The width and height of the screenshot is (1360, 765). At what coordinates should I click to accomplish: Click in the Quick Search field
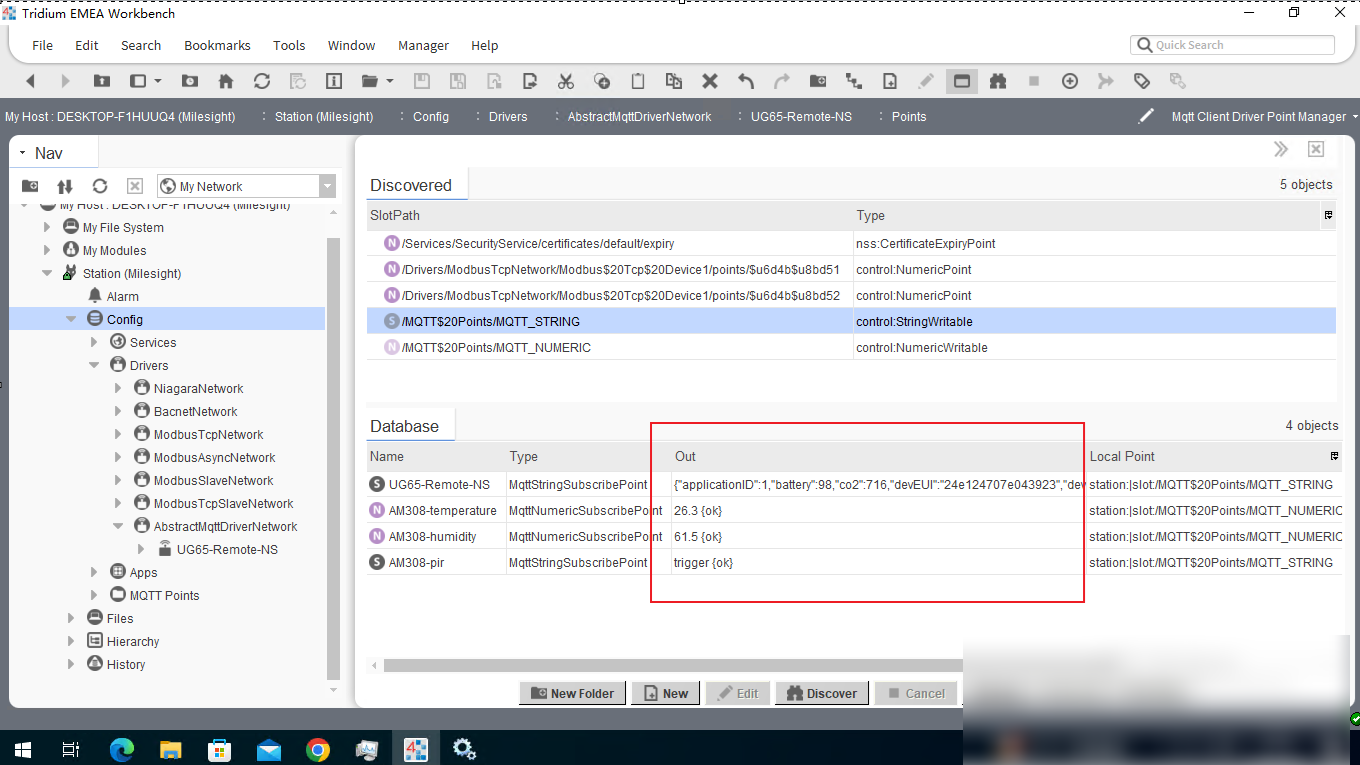[1232, 45]
